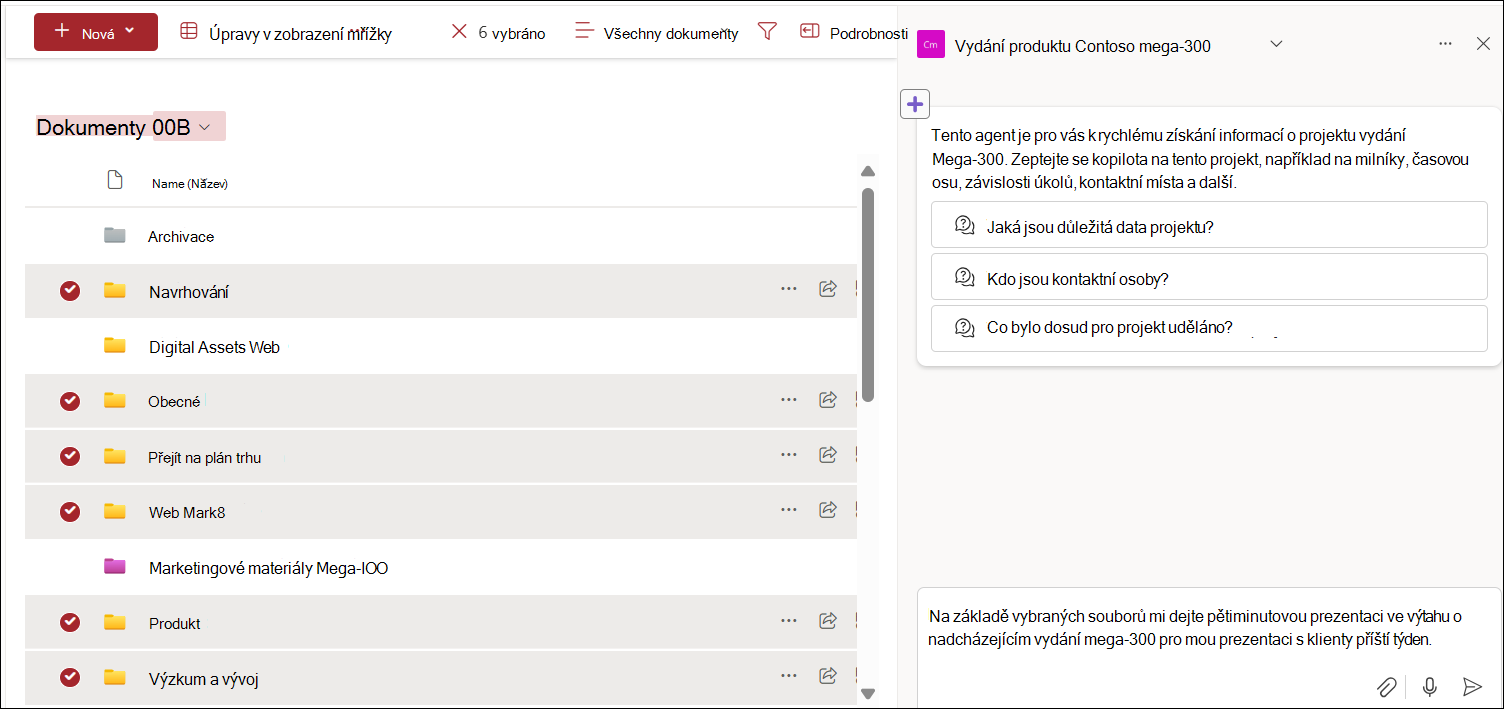Share the Navrhování folder
This screenshot has width=1504, height=709.
point(828,288)
